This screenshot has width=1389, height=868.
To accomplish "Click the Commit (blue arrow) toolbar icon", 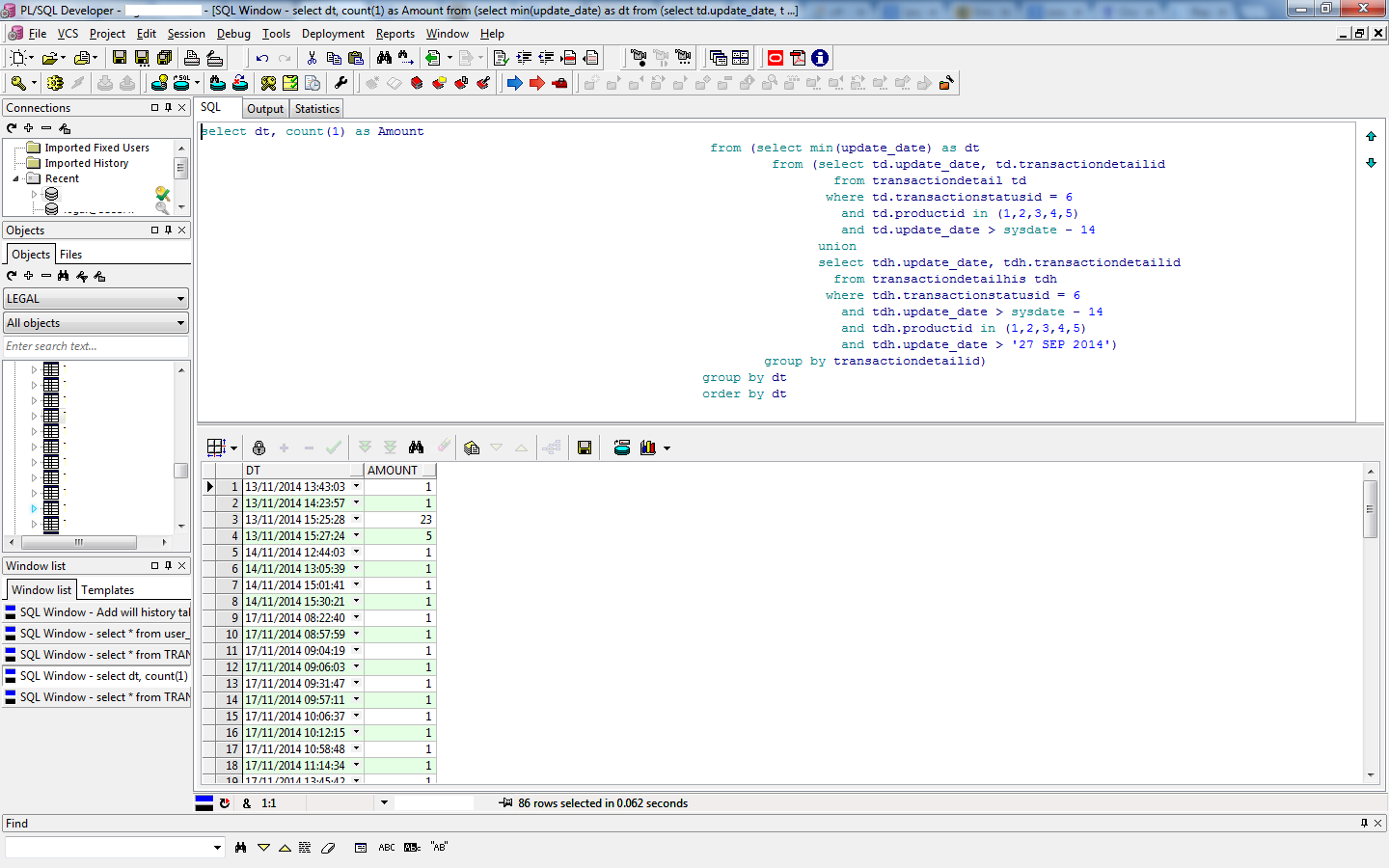I will point(514,83).
